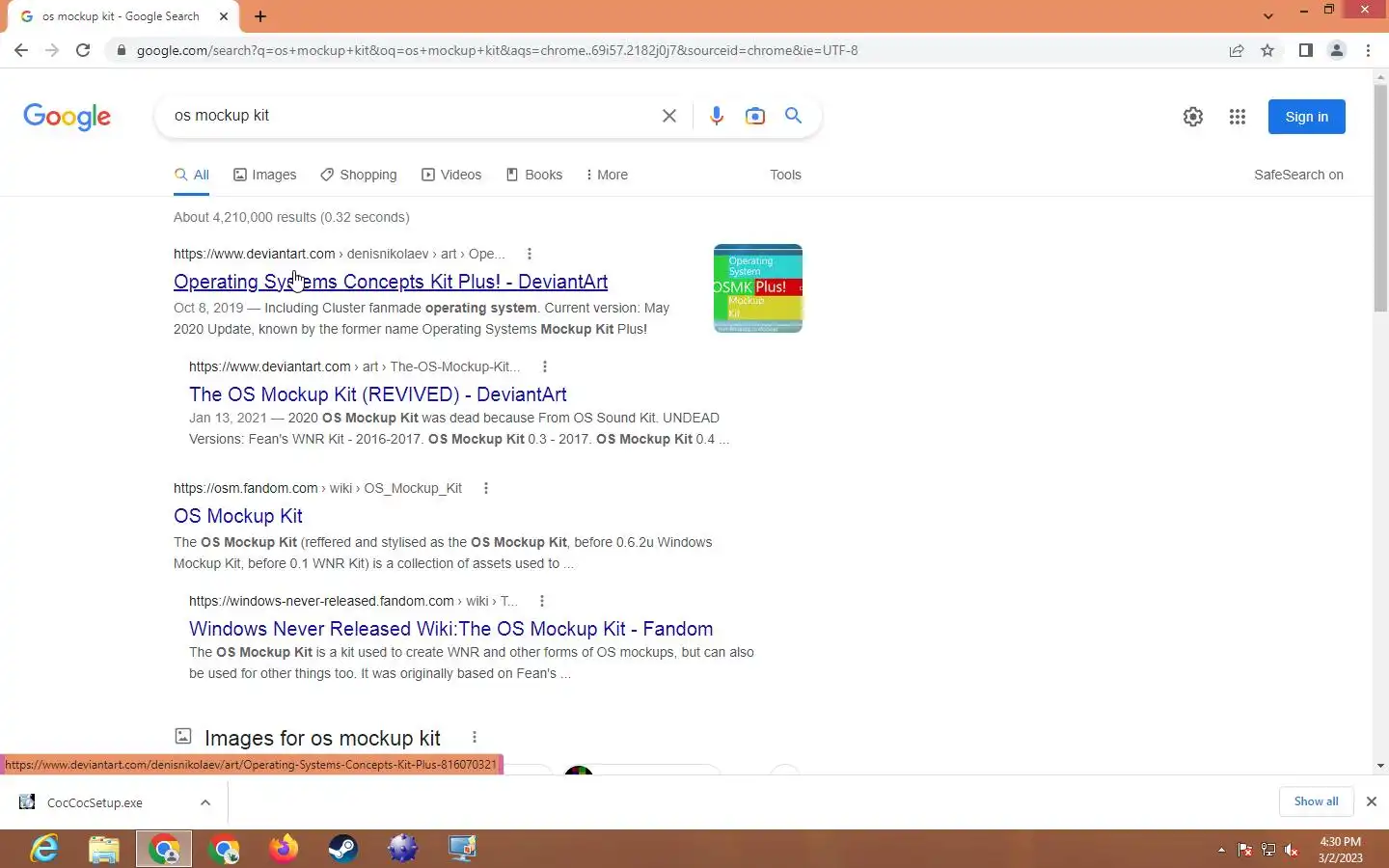Click the Sign in button
1389x868 pixels.
pyautogui.click(x=1306, y=117)
